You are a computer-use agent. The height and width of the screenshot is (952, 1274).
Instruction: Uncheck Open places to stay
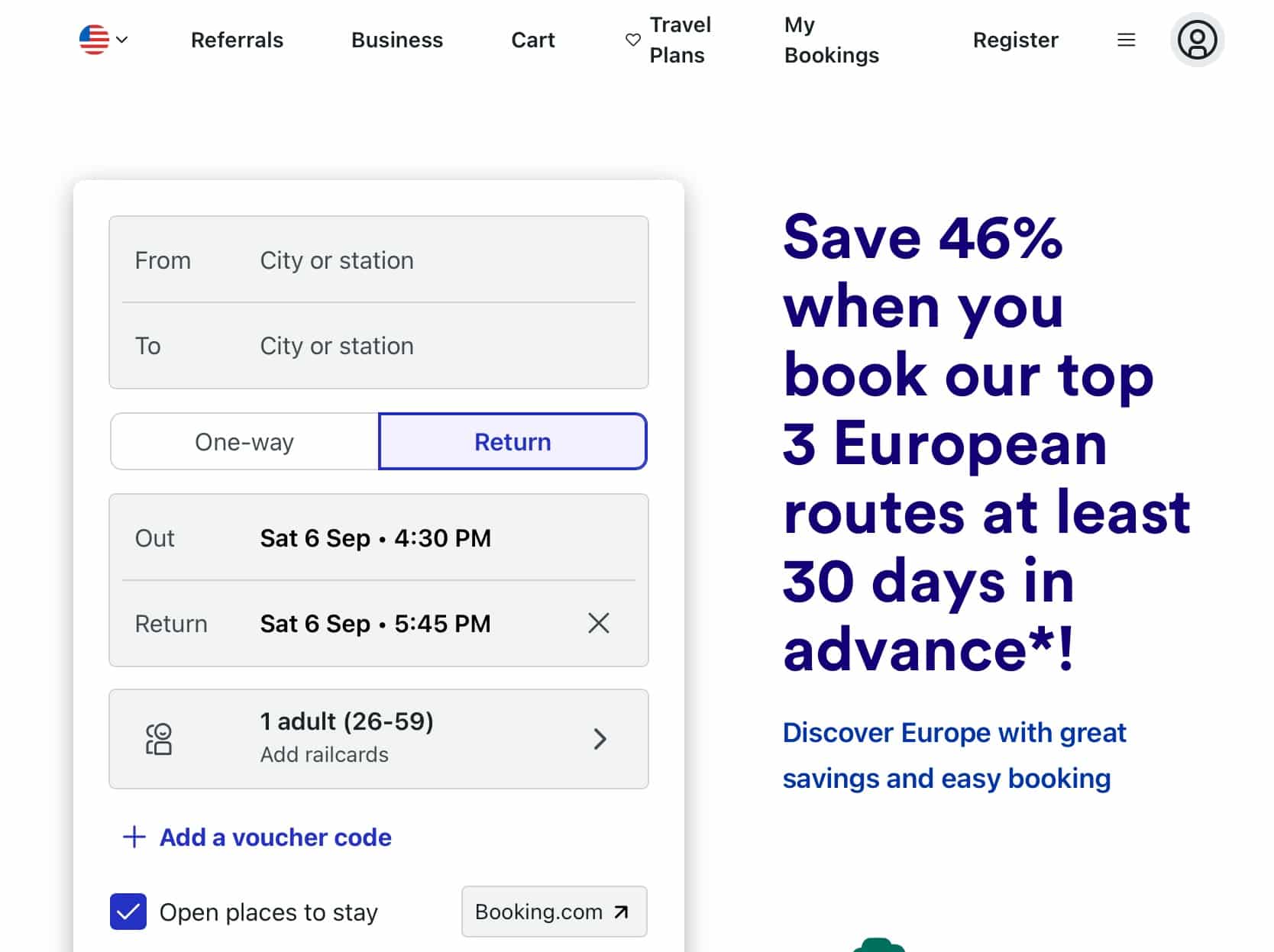point(128,911)
